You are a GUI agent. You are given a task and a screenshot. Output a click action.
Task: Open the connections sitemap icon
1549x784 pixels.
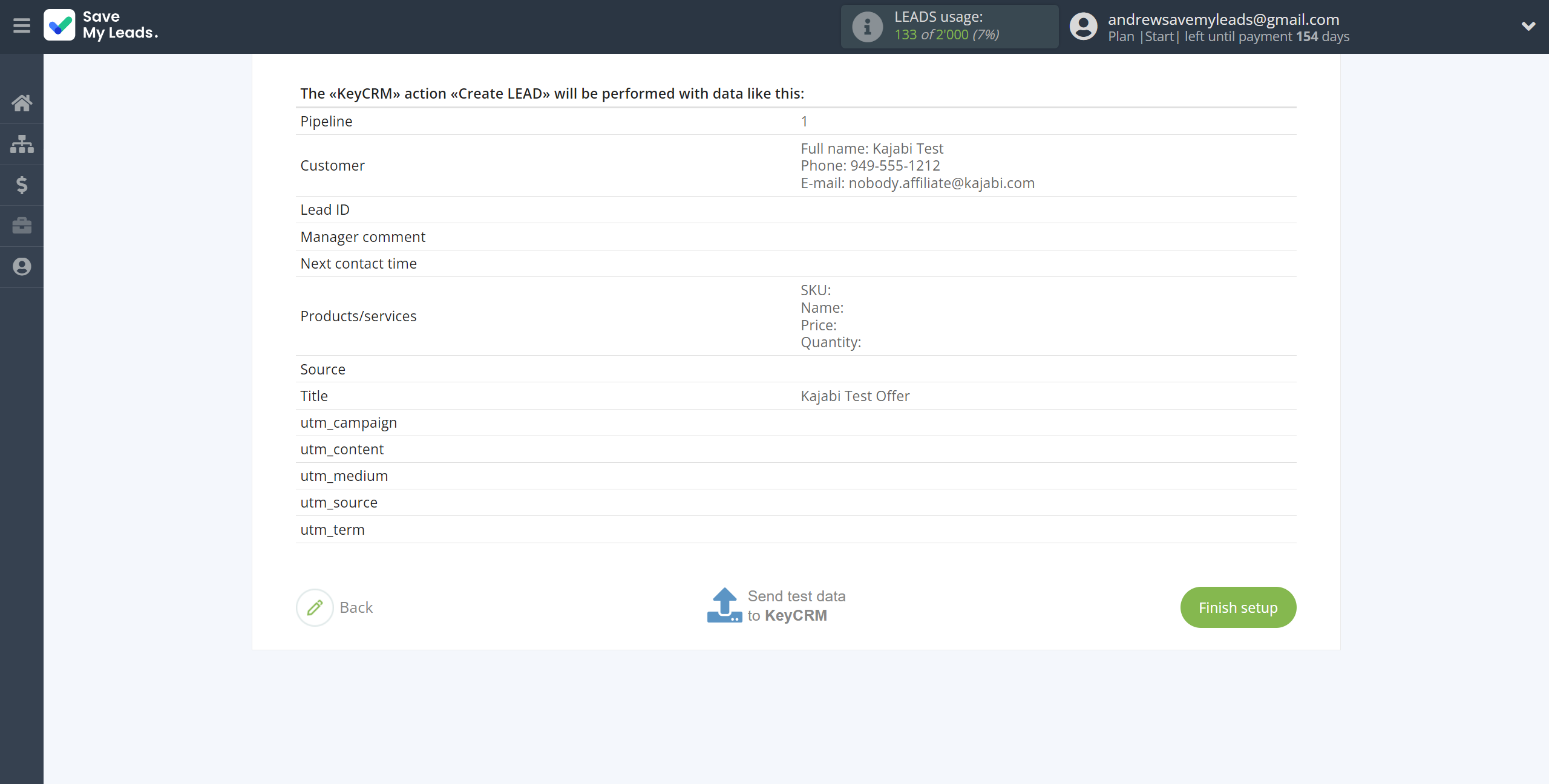pos(22,144)
